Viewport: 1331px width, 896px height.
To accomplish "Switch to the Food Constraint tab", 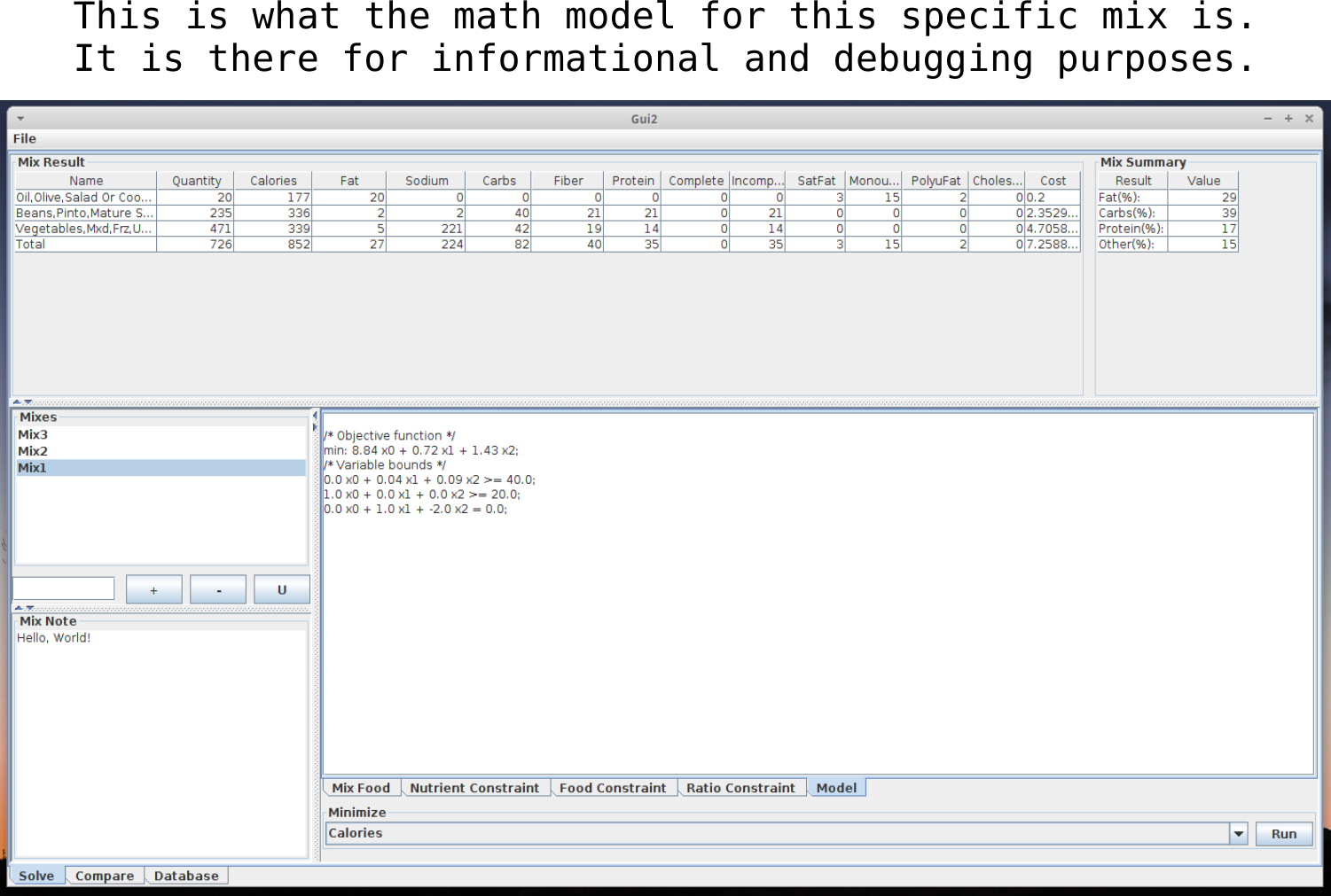I will pyautogui.click(x=613, y=788).
